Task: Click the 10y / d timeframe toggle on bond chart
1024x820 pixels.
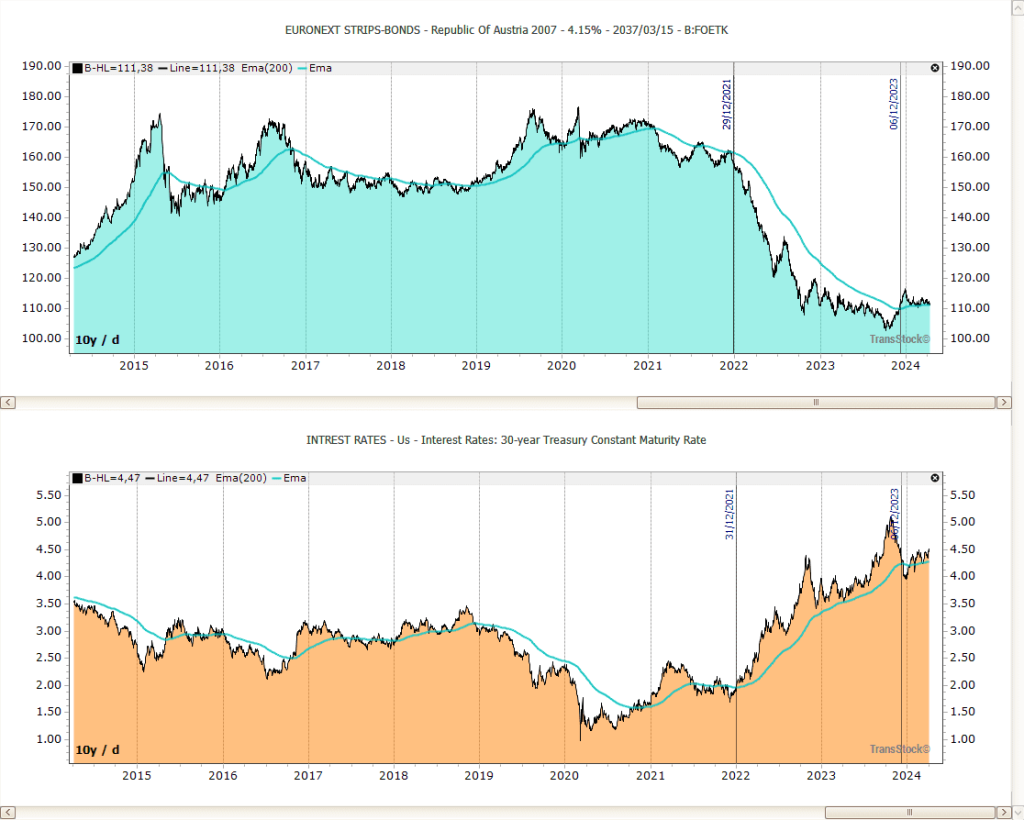Action: click(95, 339)
